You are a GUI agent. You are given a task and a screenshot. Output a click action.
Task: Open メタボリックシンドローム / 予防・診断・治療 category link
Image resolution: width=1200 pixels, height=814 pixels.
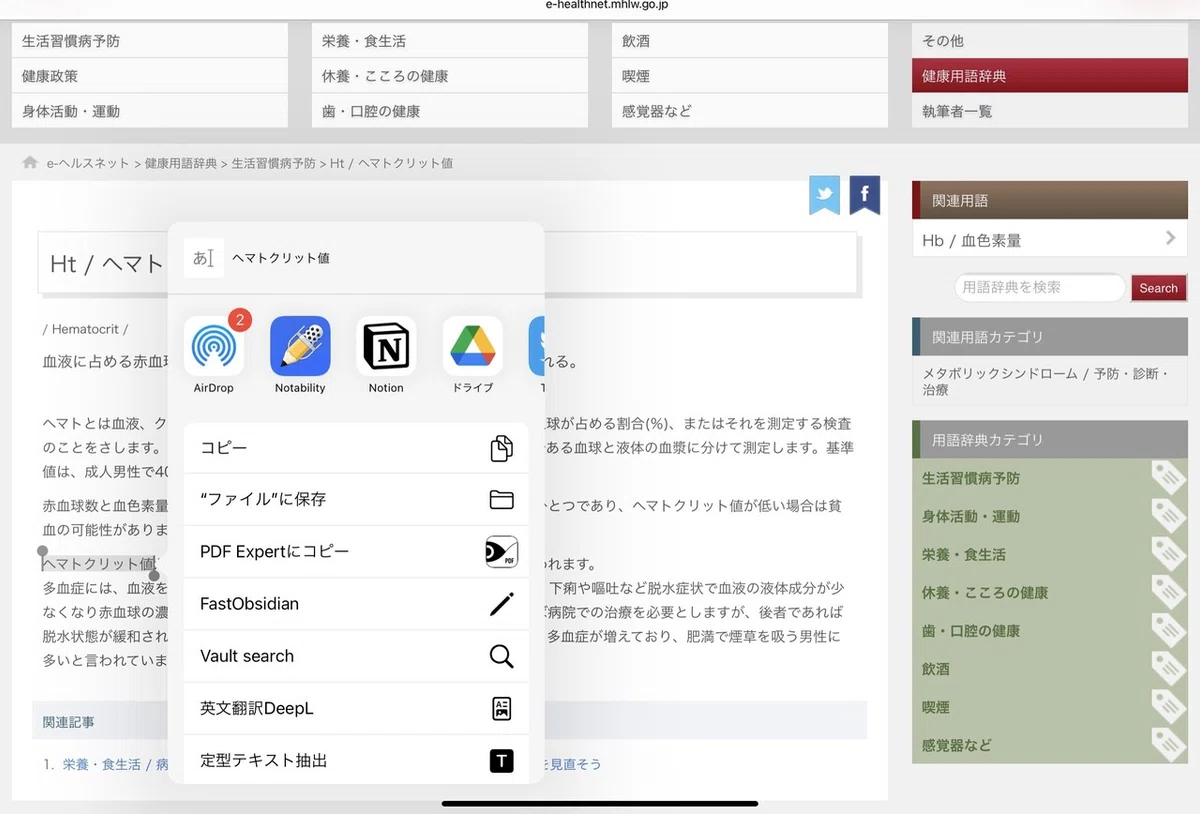[1047, 381]
